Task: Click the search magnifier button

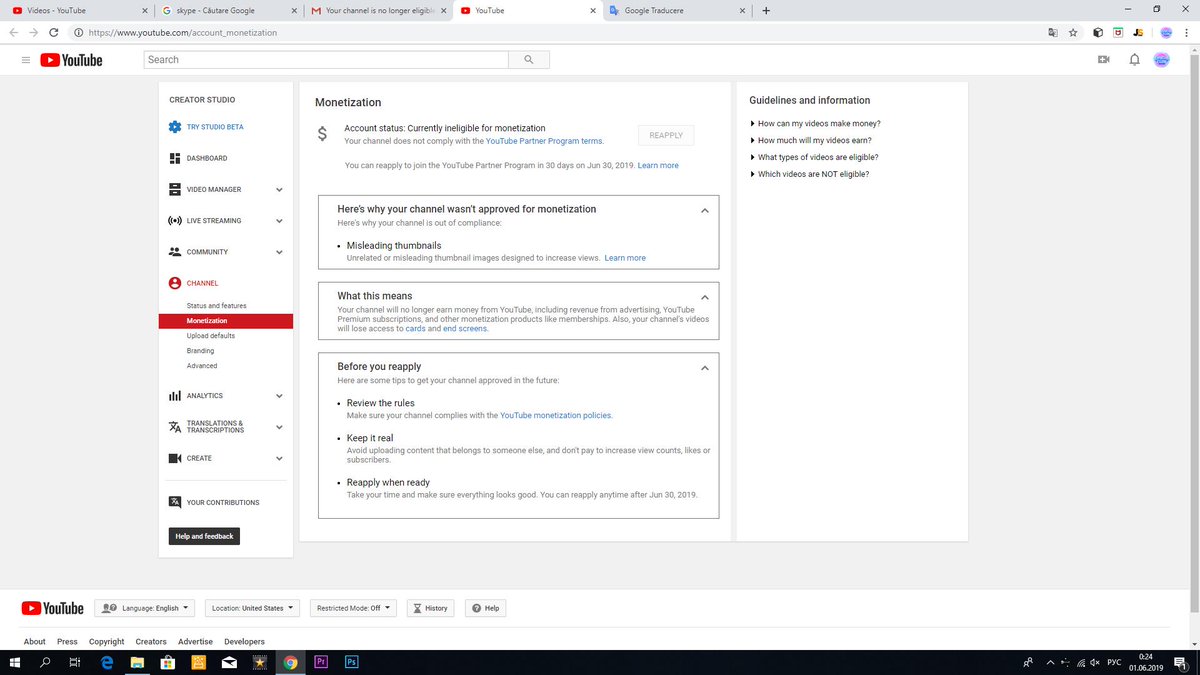Action: [528, 60]
